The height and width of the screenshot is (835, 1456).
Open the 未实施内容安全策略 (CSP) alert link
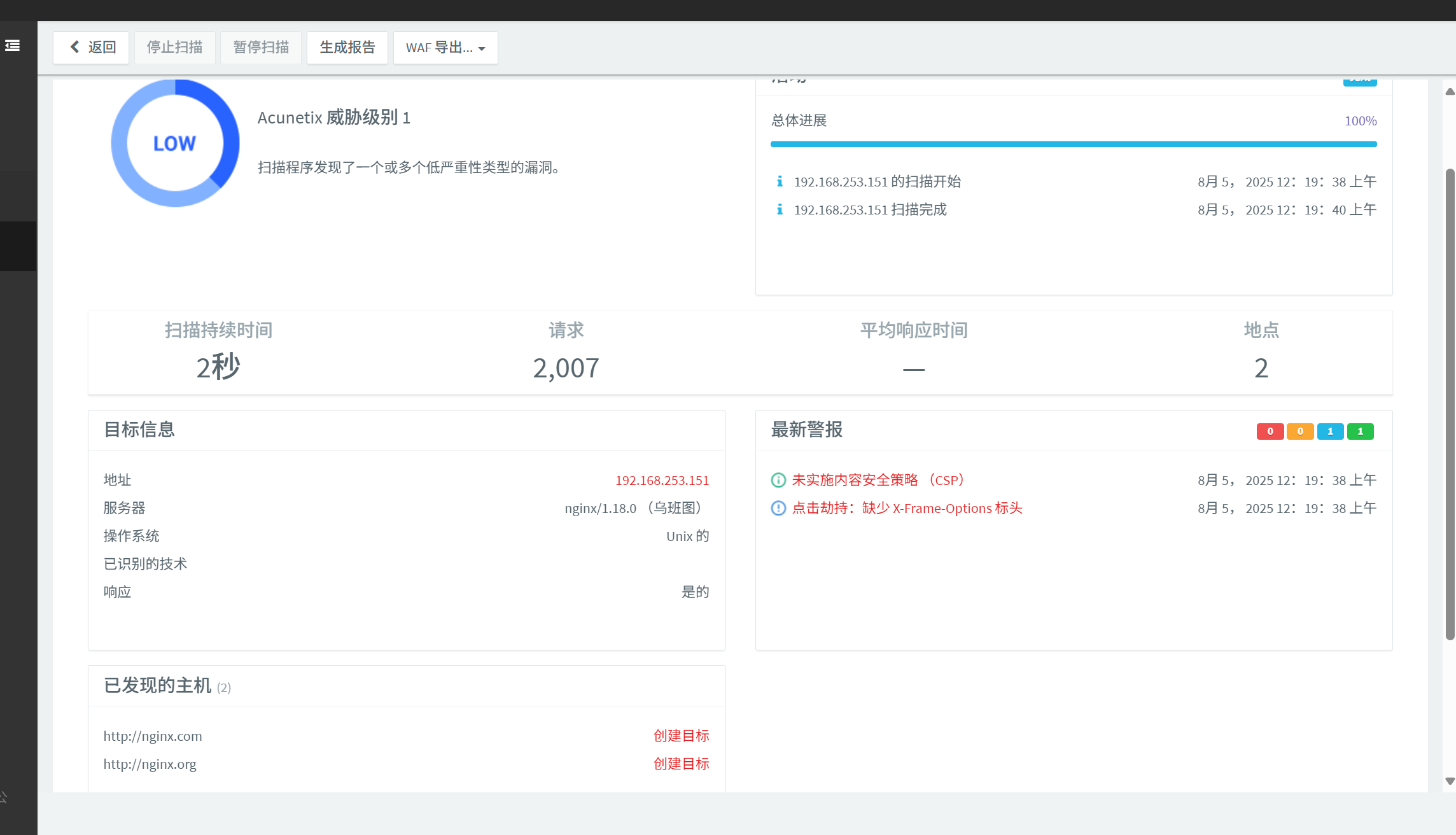click(x=878, y=481)
